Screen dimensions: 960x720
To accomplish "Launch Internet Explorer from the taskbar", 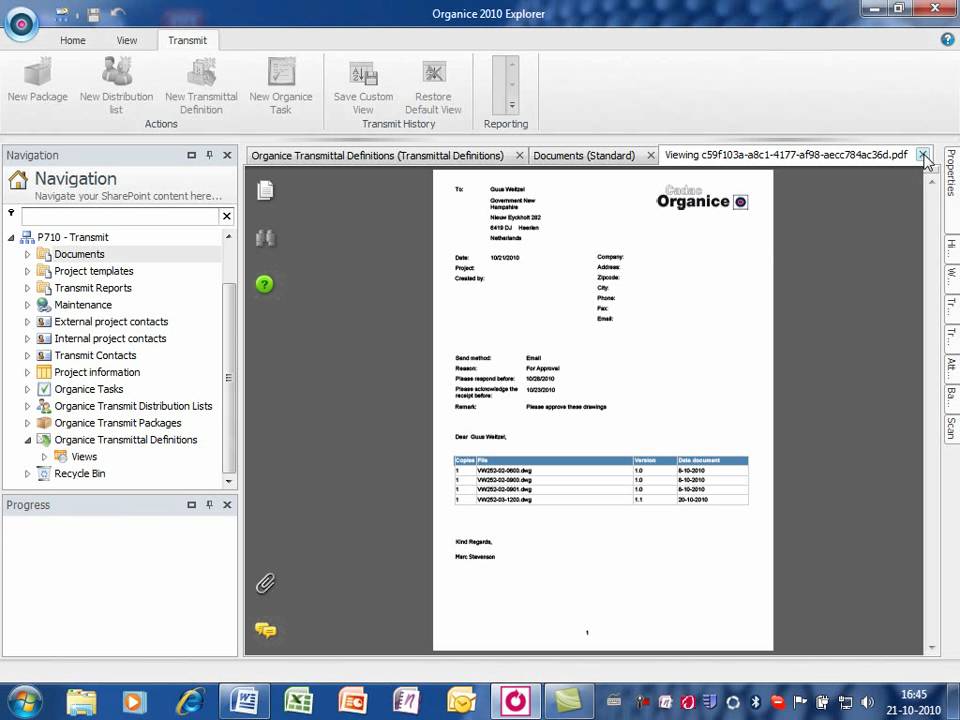I will point(190,702).
